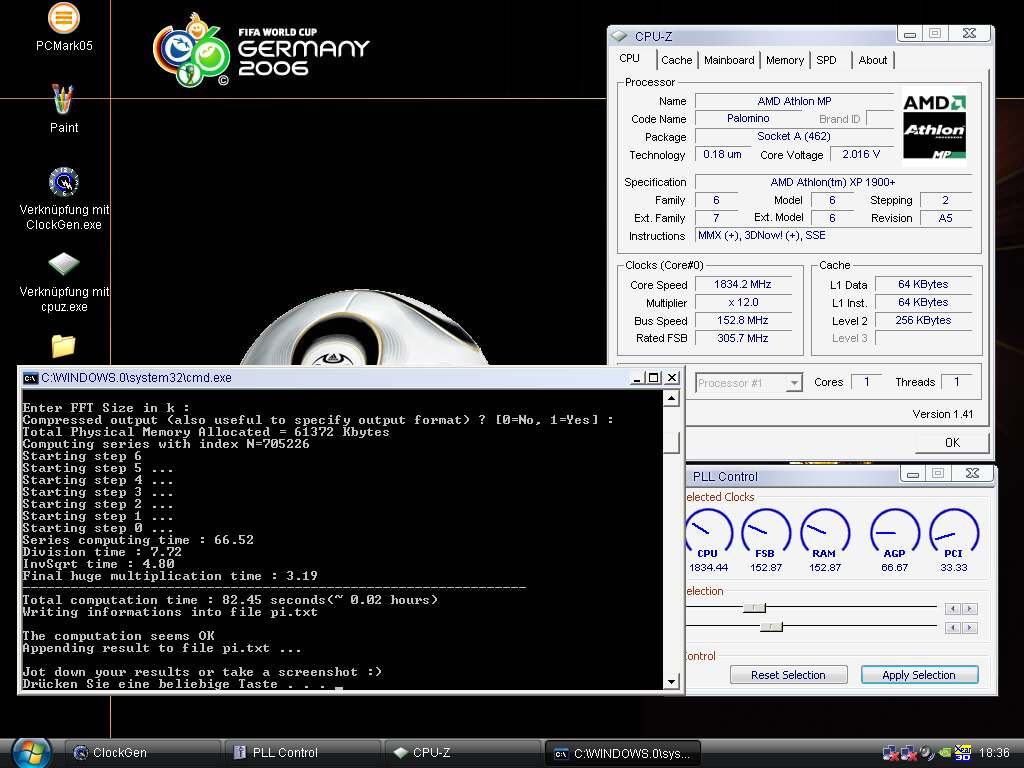This screenshot has width=1024, height=768.
Task: Open the Memory tab in CPU-Z
Action: click(784, 60)
